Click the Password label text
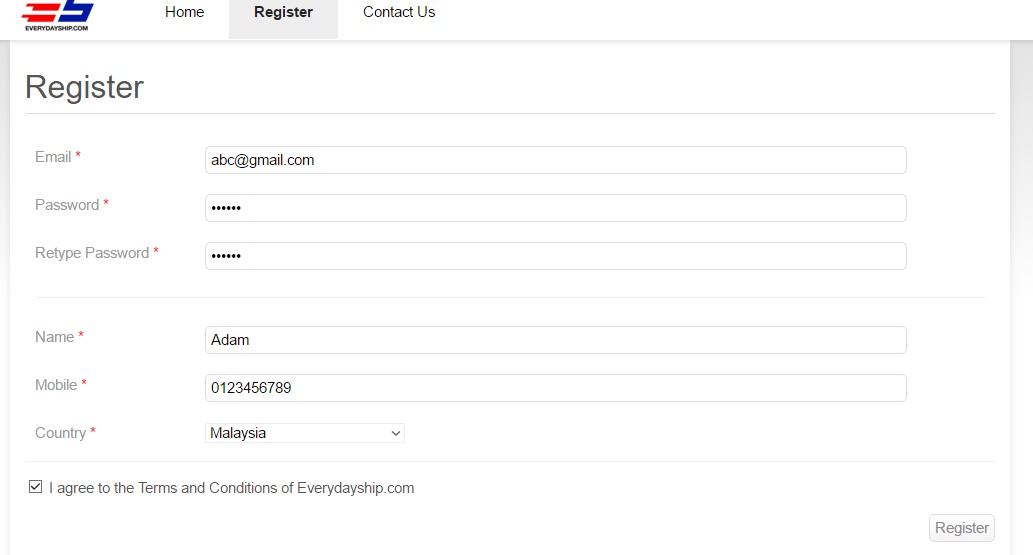The image size is (1033, 555). tap(67, 205)
